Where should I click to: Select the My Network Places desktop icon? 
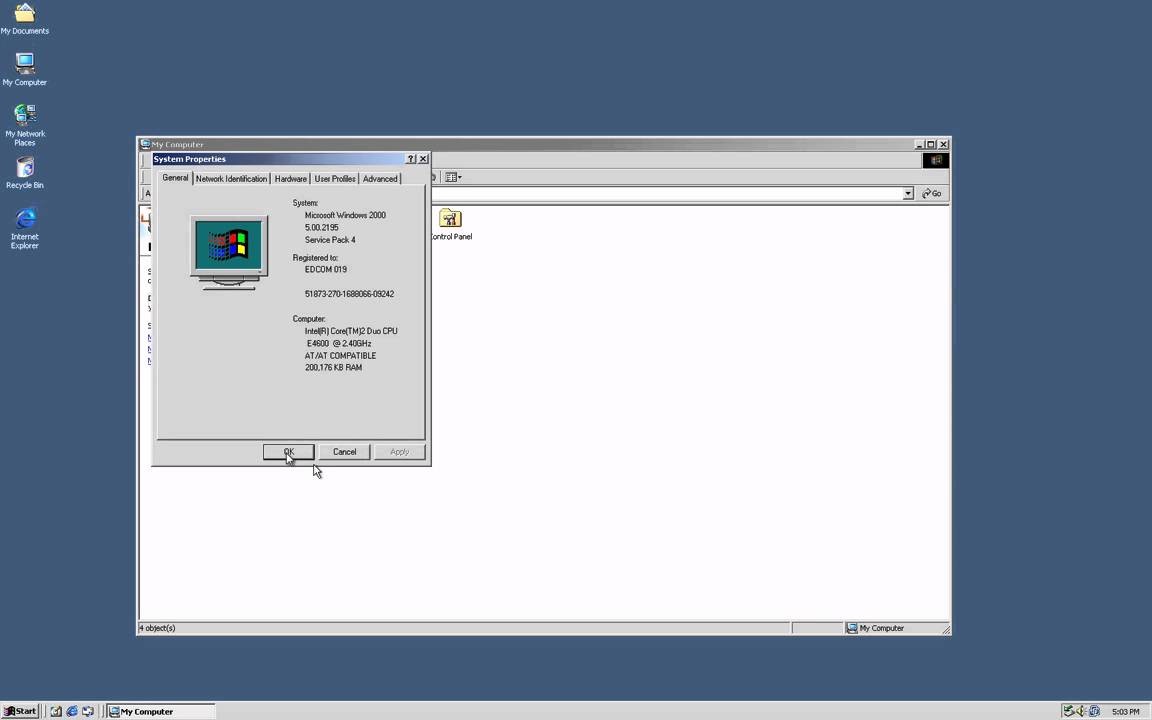click(x=24, y=124)
